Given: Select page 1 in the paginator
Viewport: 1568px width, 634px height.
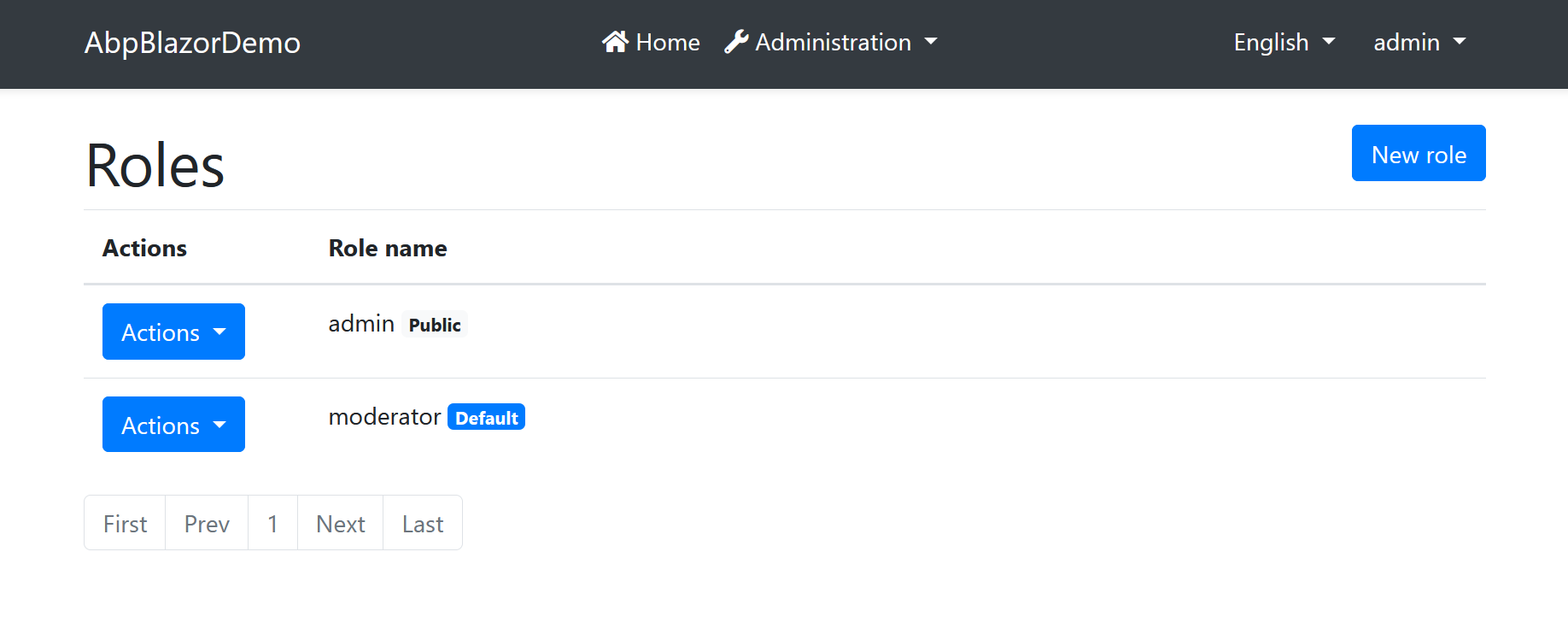Looking at the screenshot, I should (272, 522).
